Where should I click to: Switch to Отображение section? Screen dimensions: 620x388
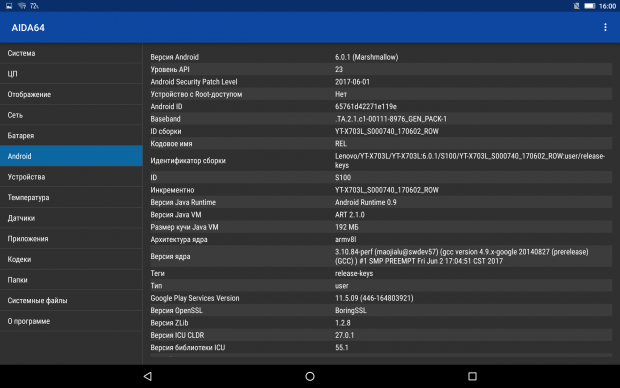(x=71, y=94)
